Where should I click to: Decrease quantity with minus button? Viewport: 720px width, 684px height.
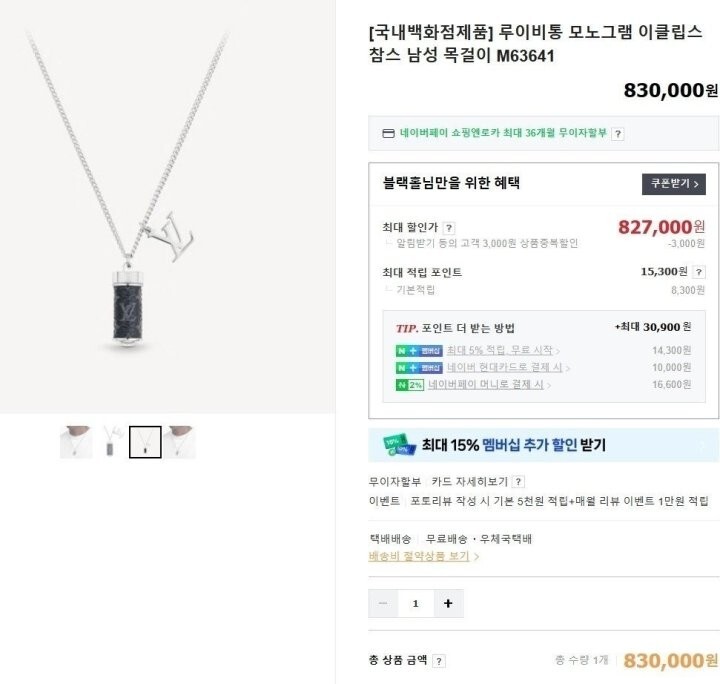coord(383,604)
